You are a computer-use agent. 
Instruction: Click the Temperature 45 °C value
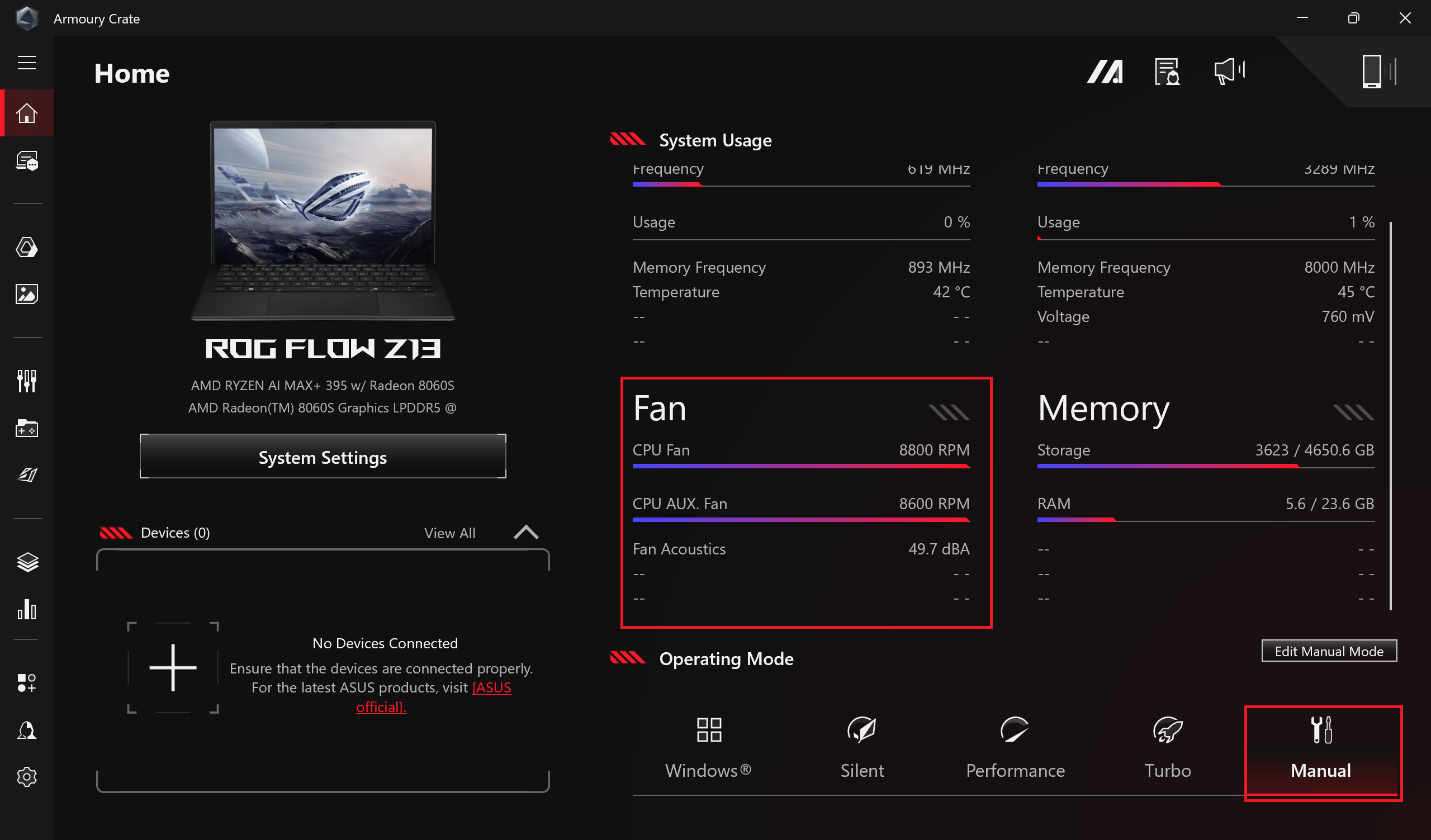[1356, 292]
